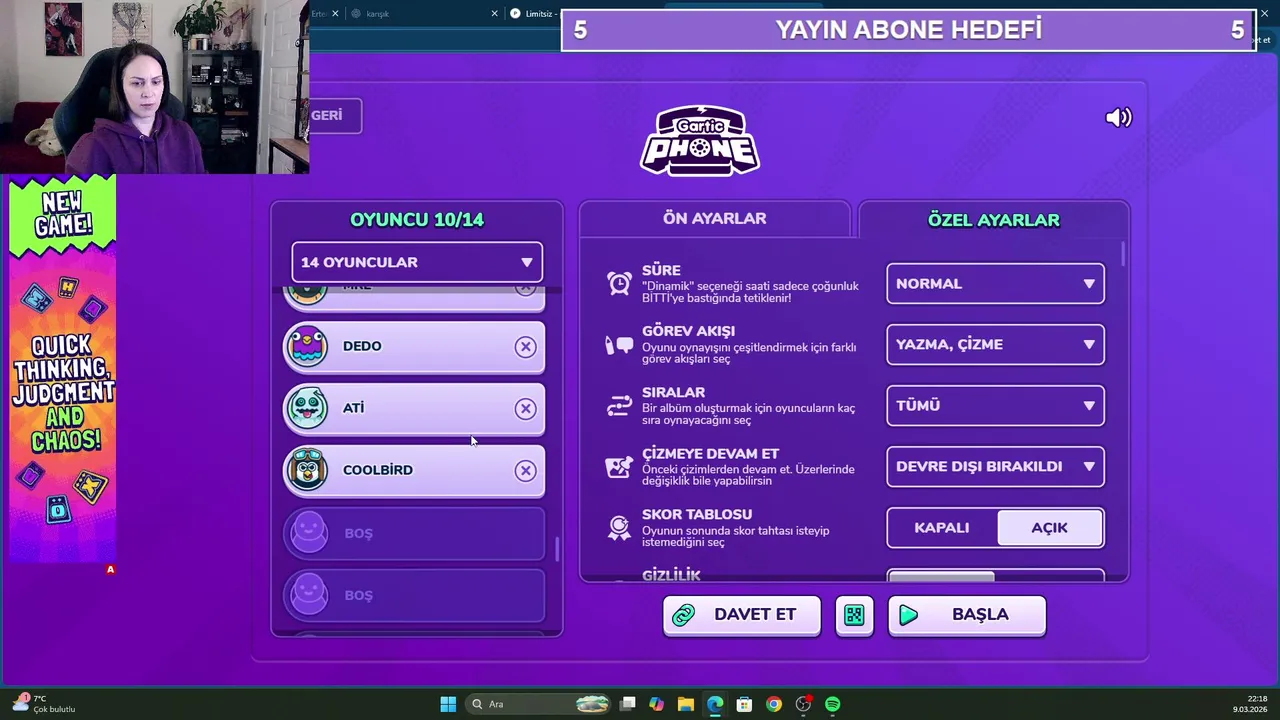Set SKOR TABLOSU to KAPALI
The height and width of the screenshot is (720, 1280).
click(x=941, y=528)
